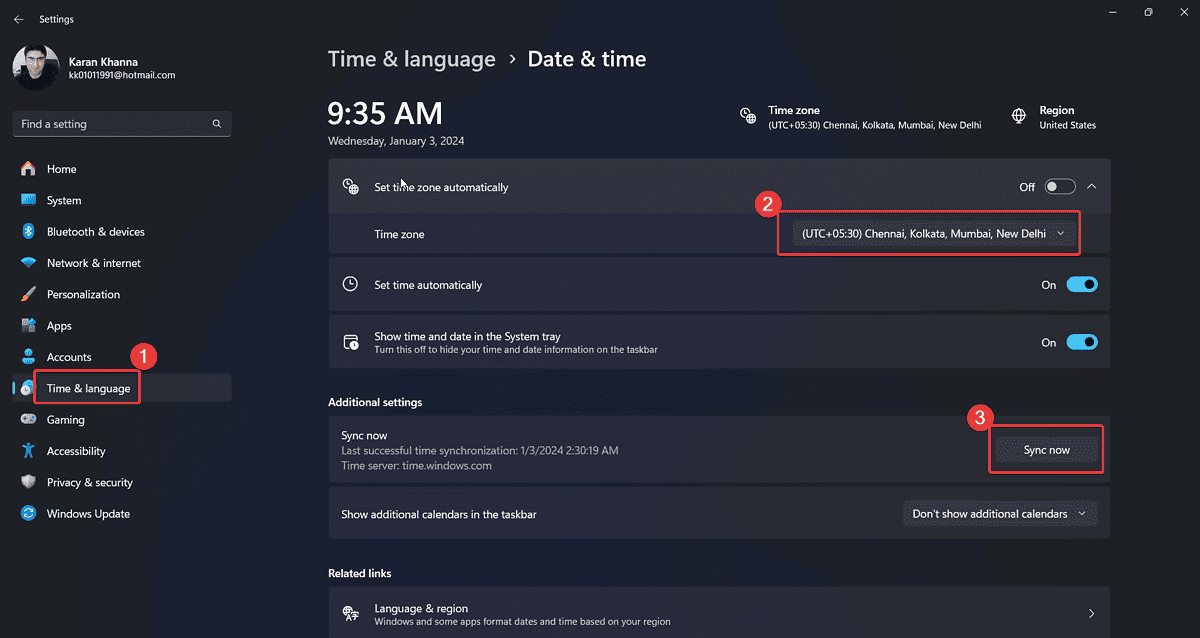Click the Windows Update icon
This screenshot has height=638, width=1200.
click(28, 514)
